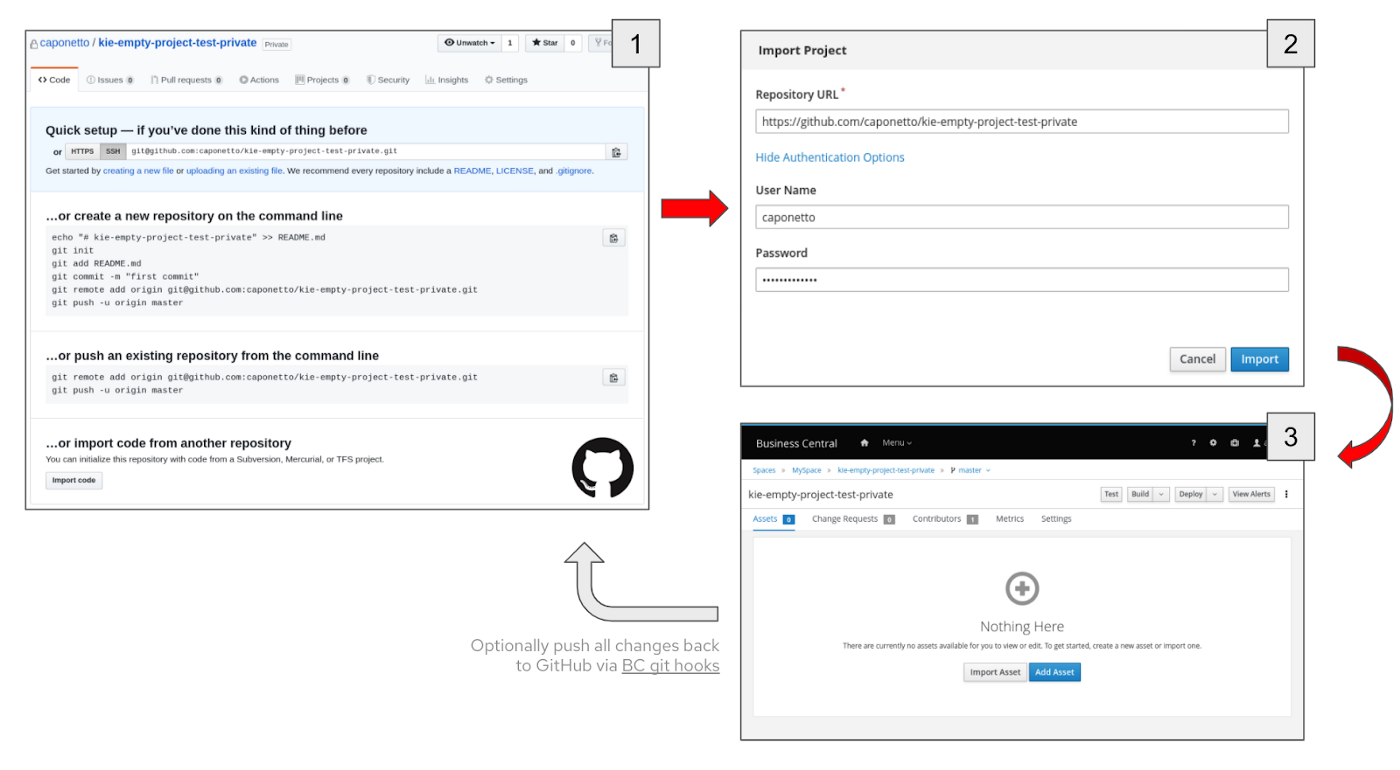Click the Password input field

pyautogui.click(x=1021, y=279)
